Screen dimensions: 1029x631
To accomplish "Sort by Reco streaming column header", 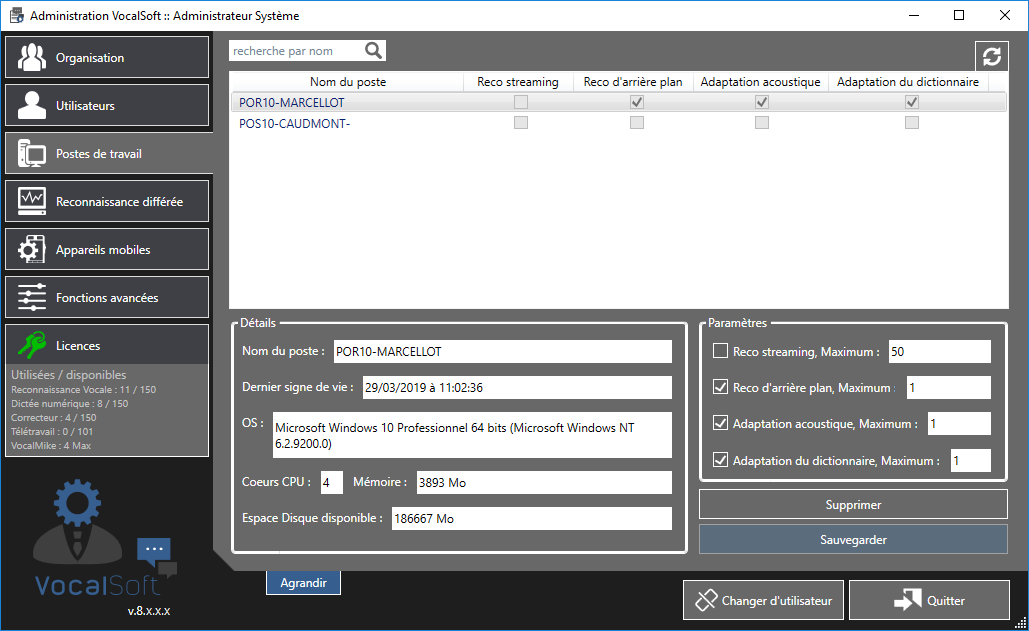I will click(x=518, y=81).
